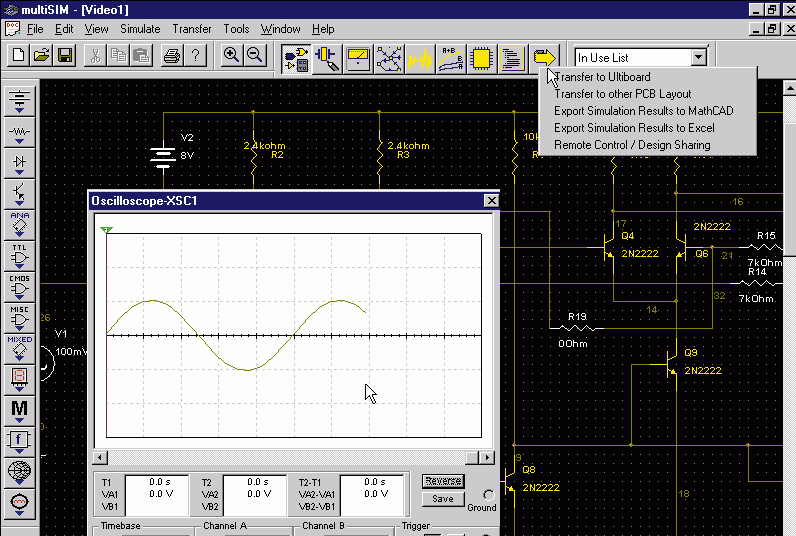Open the Postprocessor graph icon
Viewport: 796px width, 536px height.
[x=450, y=59]
